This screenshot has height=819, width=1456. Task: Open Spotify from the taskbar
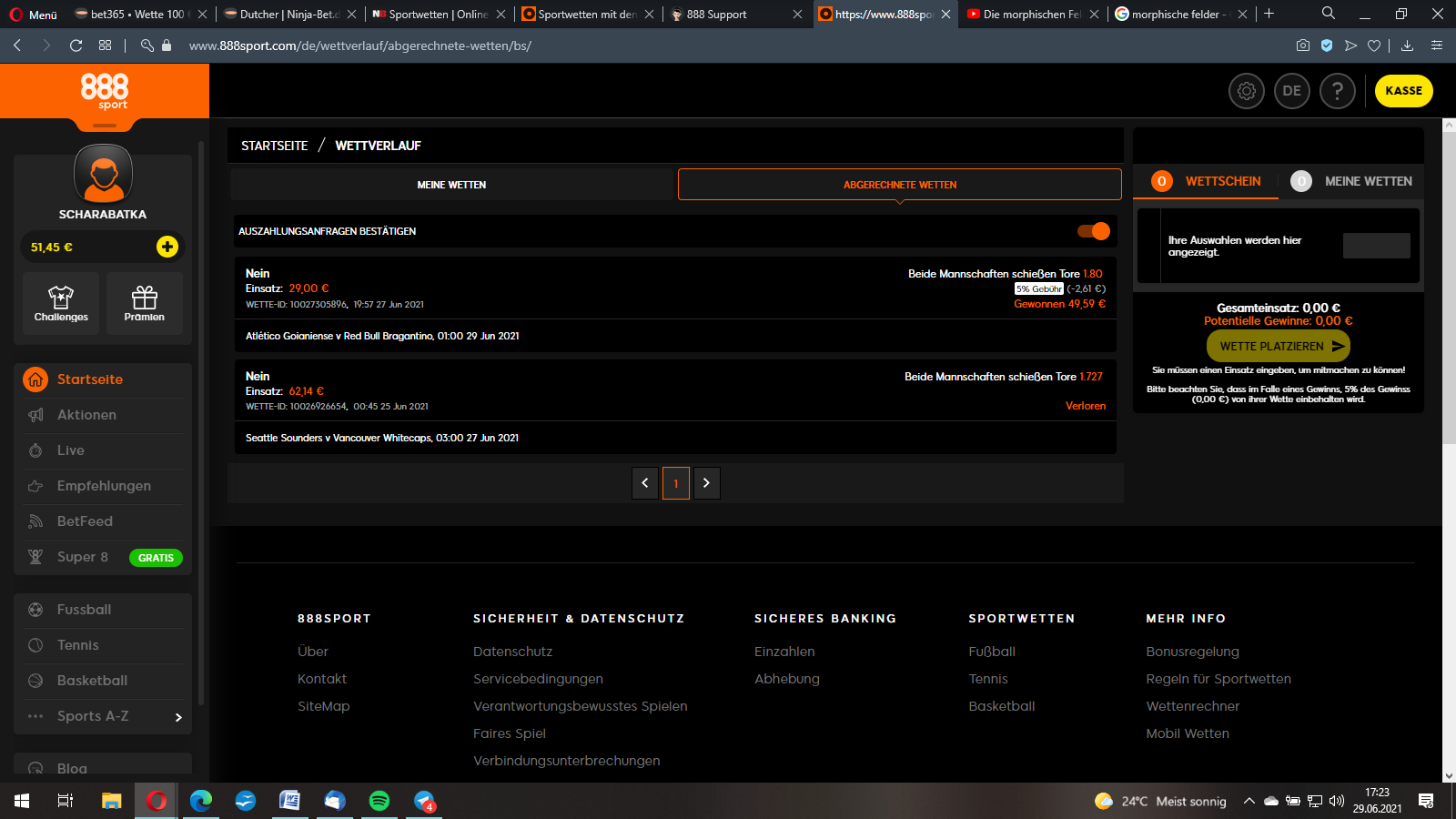[x=379, y=801]
